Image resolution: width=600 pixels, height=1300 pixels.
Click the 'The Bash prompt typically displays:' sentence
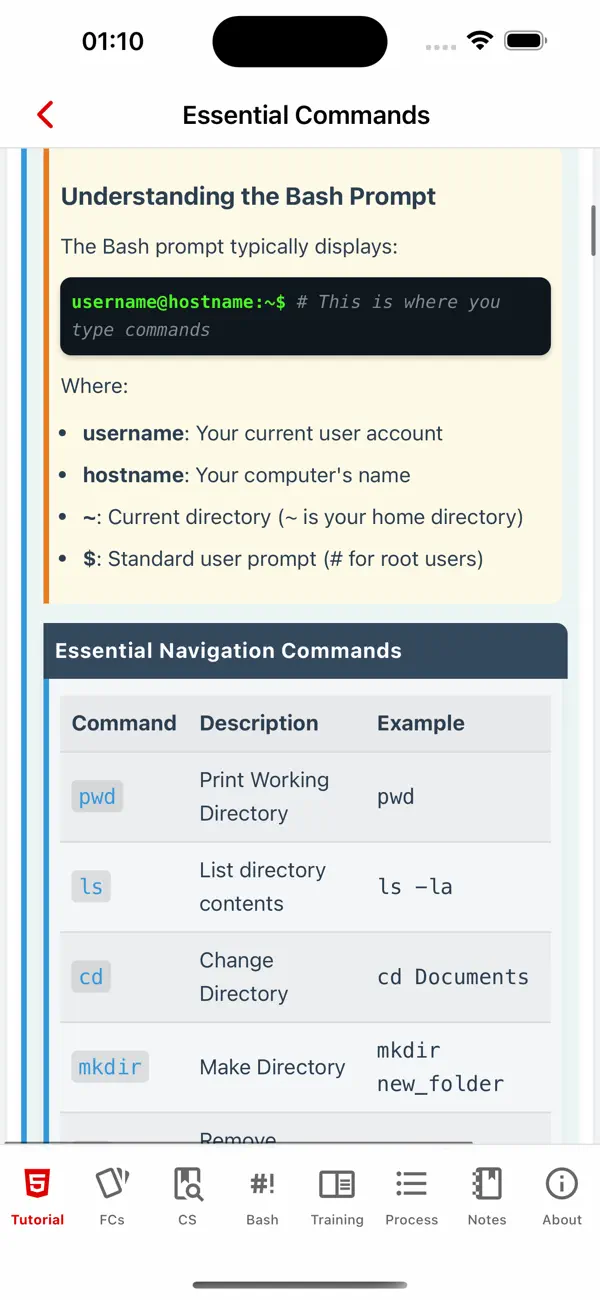229,246
